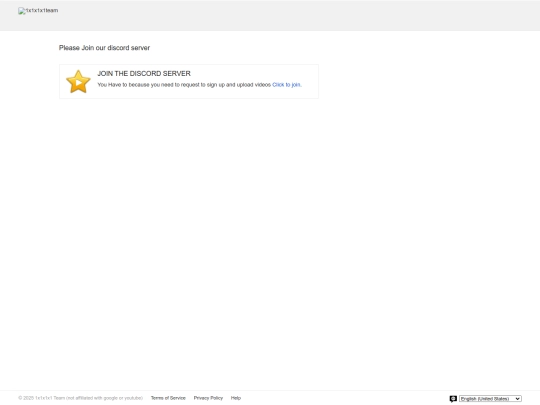Image resolution: width=540 pixels, height=405 pixels.
Task: Open the Help footer link
Action: click(236, 398)
